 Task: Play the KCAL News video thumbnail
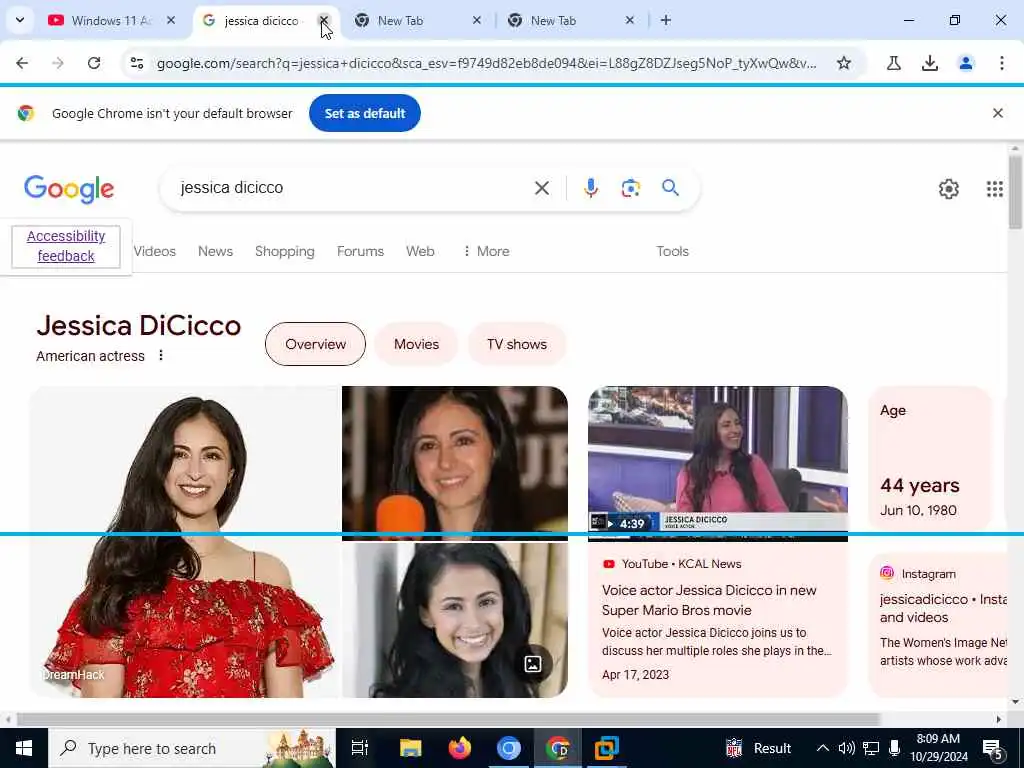(x=718, y=463)
